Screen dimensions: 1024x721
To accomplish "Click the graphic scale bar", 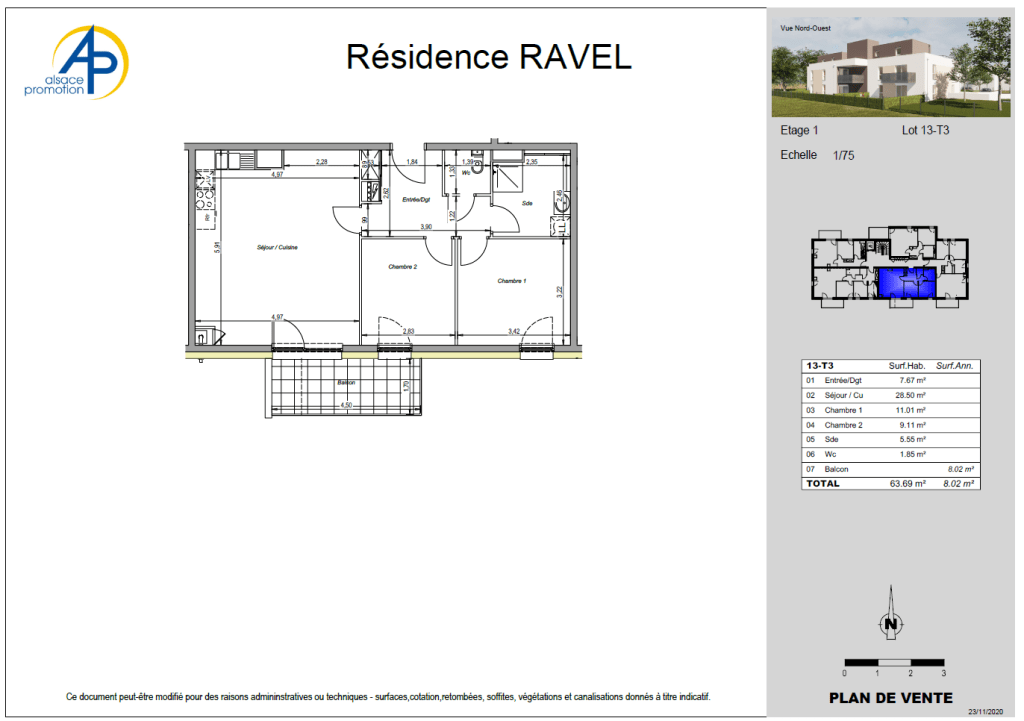I will 894,662.
